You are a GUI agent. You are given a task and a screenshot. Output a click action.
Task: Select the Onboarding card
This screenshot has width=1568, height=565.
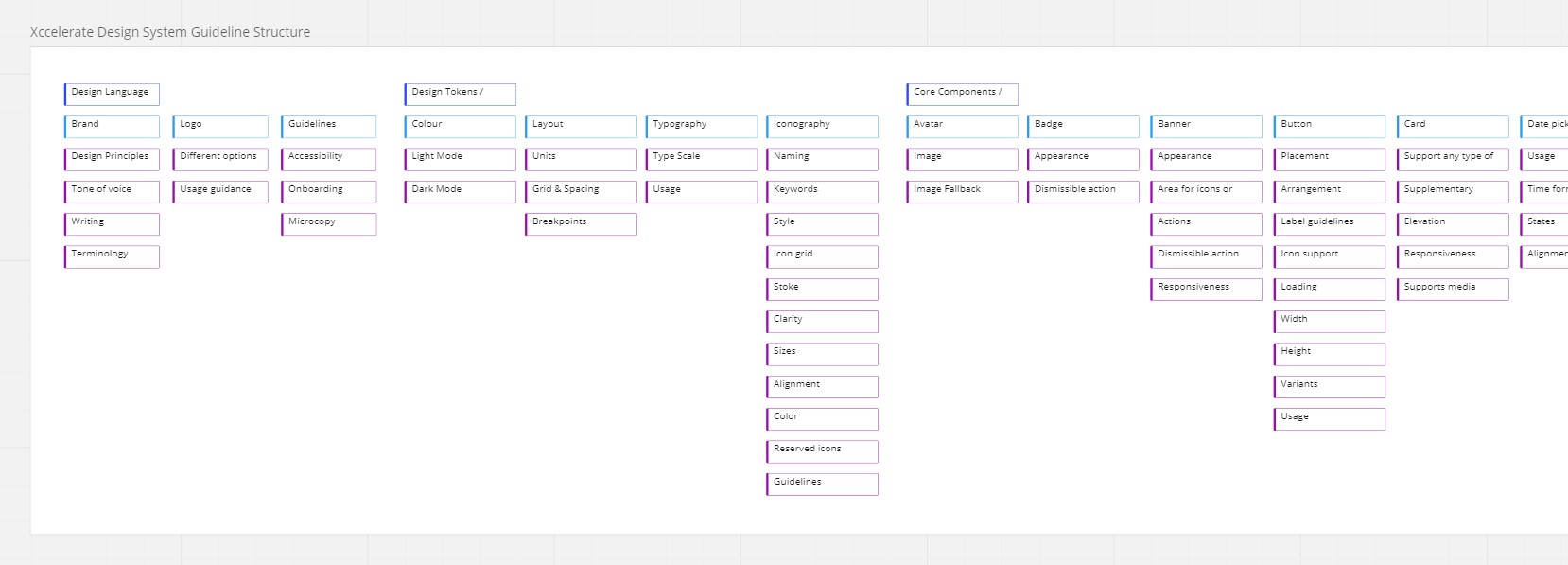328,192
